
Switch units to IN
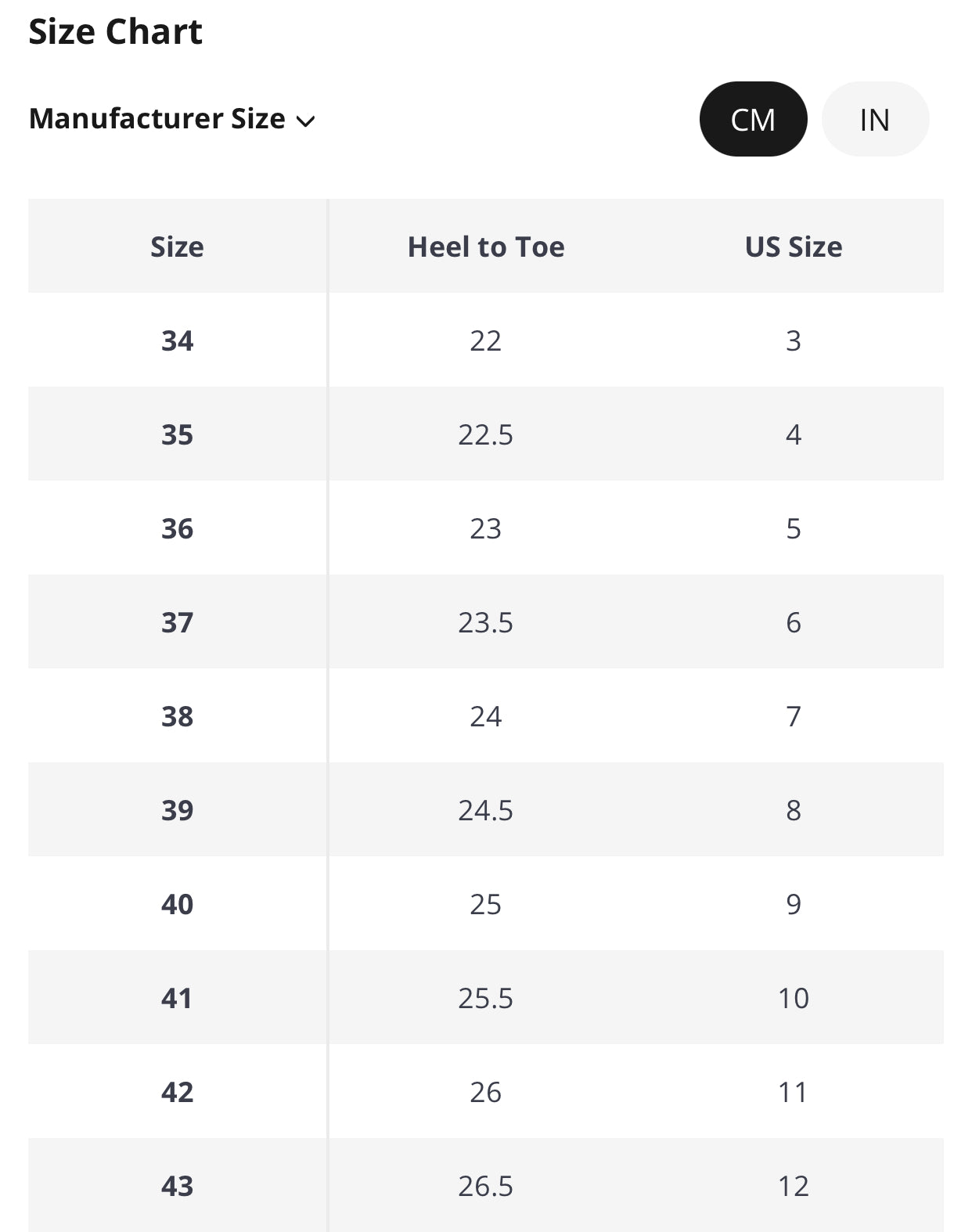coord(874,120)
